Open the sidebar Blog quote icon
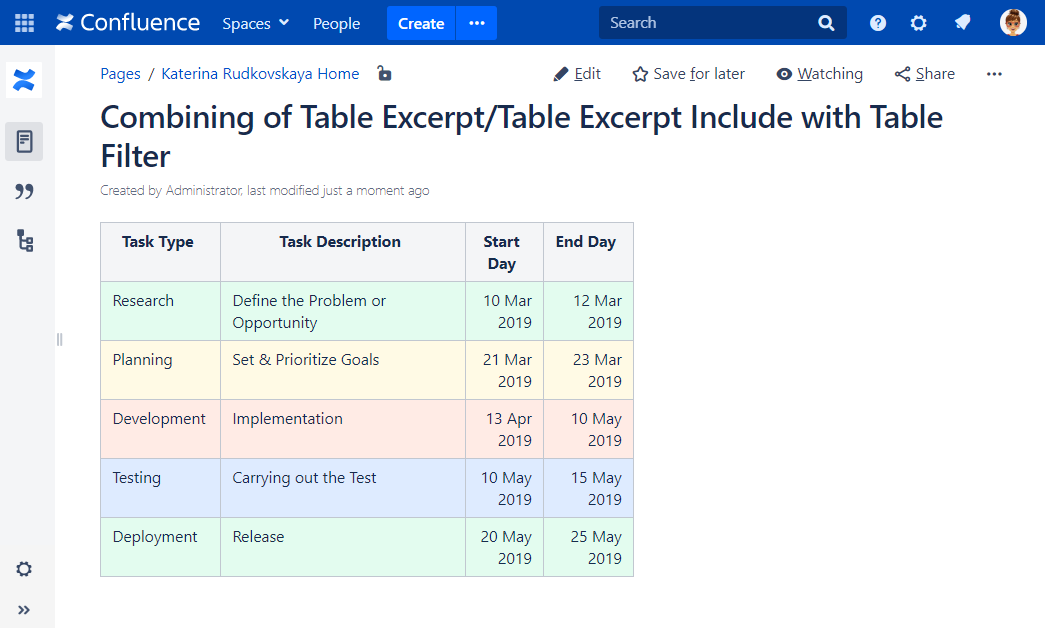Image resolution: width=1045 pixels, height=628 pixels. (x=24, y=191)
